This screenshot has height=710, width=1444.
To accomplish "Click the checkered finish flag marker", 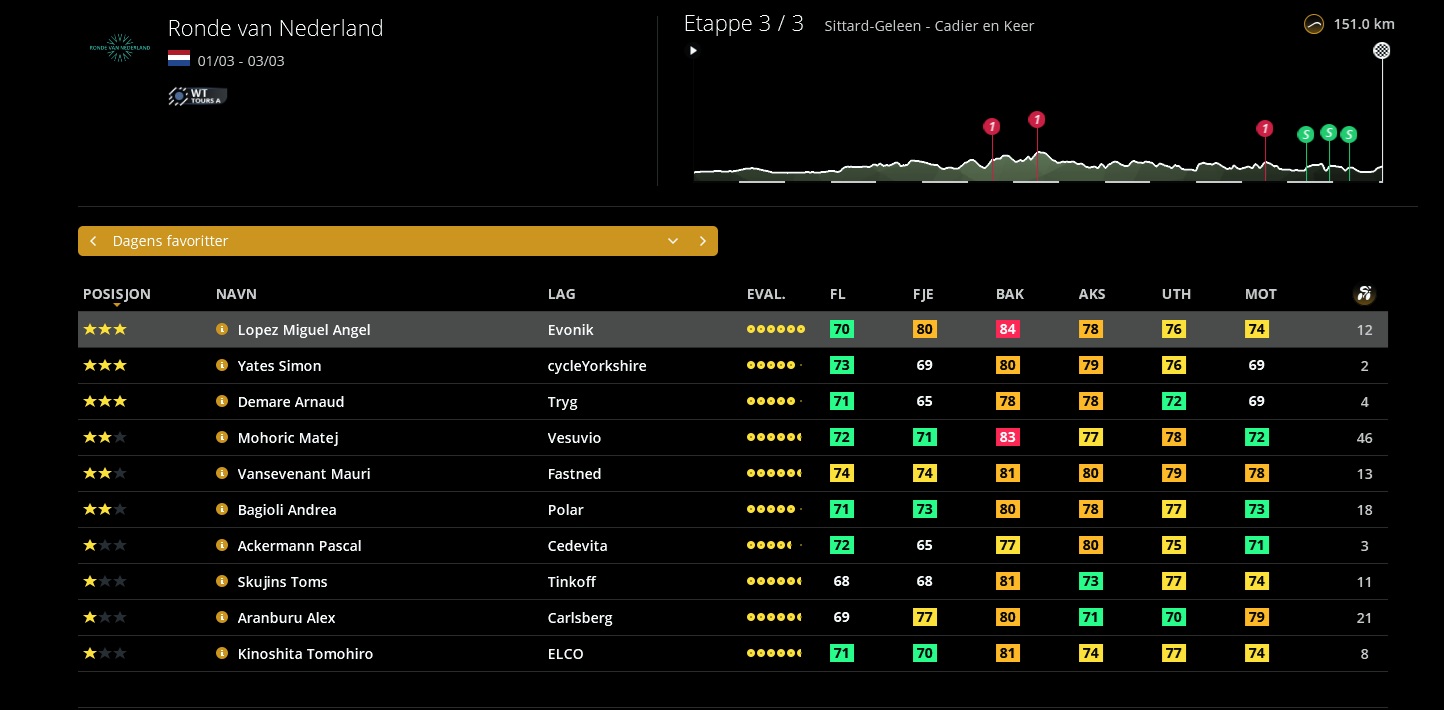I will click(1382, 50).
